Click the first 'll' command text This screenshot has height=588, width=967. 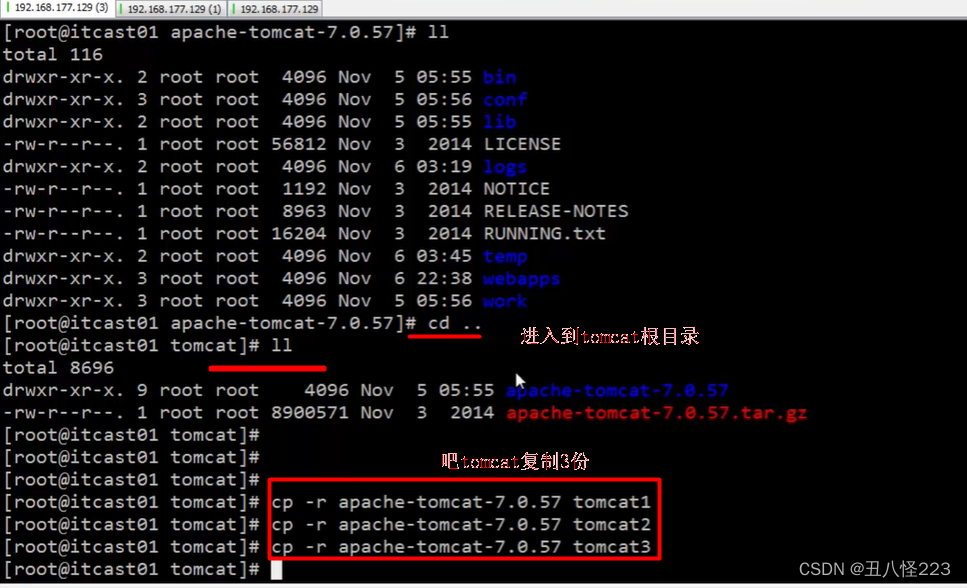[x=438, y=32]
